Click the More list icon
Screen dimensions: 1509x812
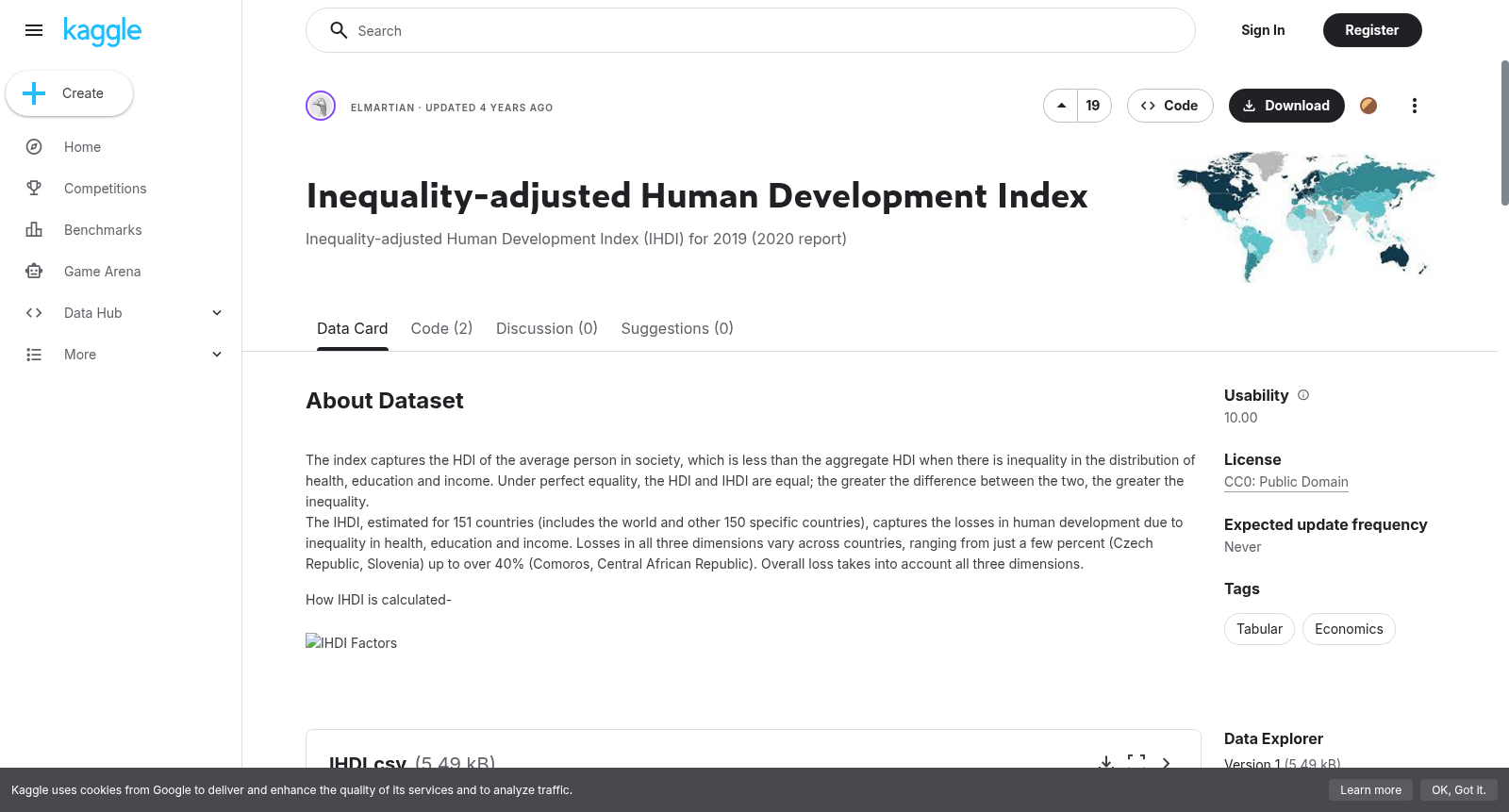[34, 355]
